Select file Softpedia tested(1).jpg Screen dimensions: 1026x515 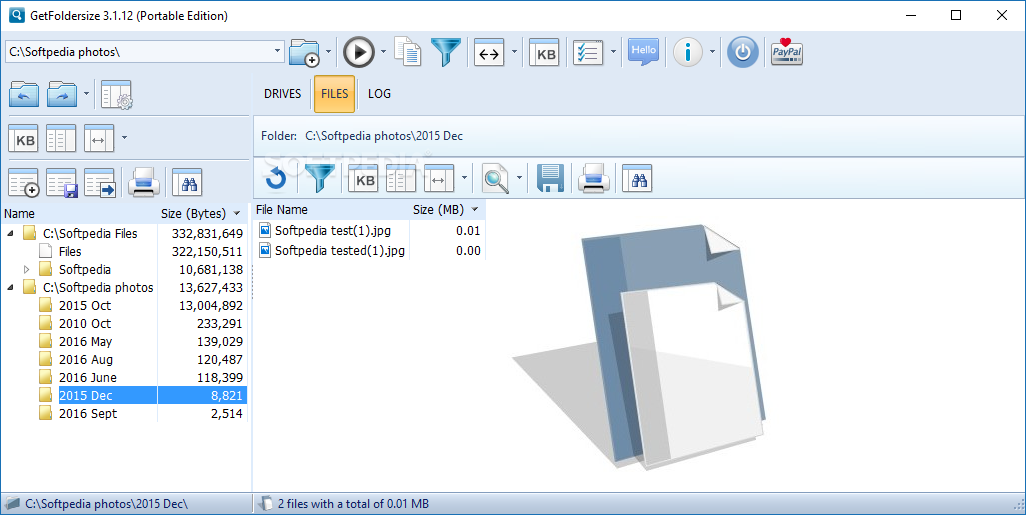(340, 250)
